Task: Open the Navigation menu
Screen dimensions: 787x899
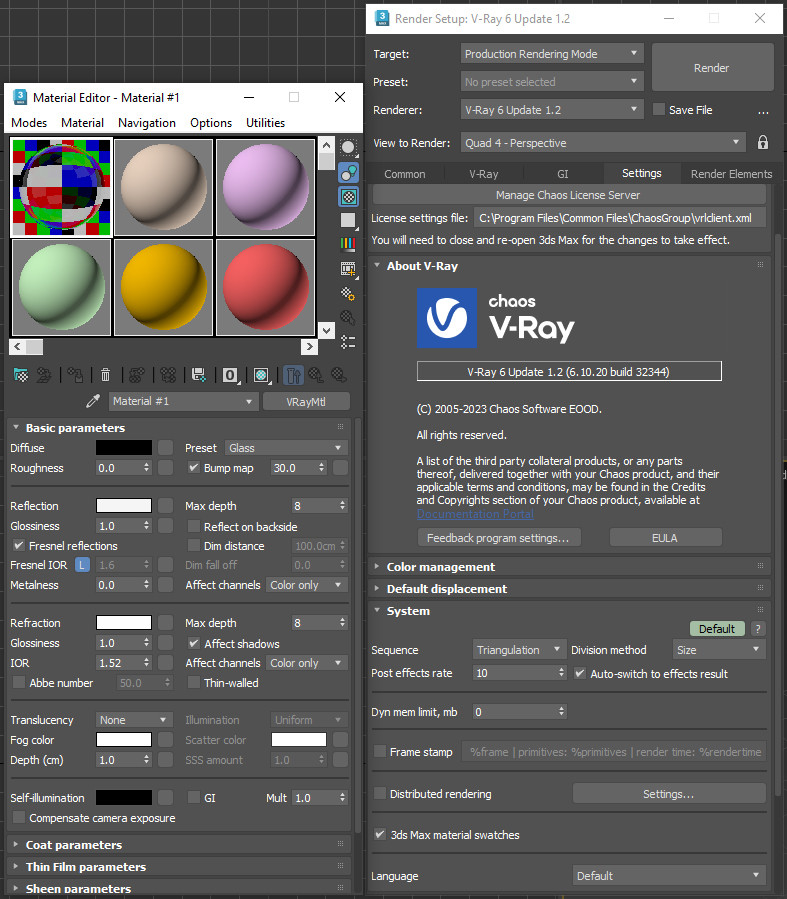Action: [147, 123]
